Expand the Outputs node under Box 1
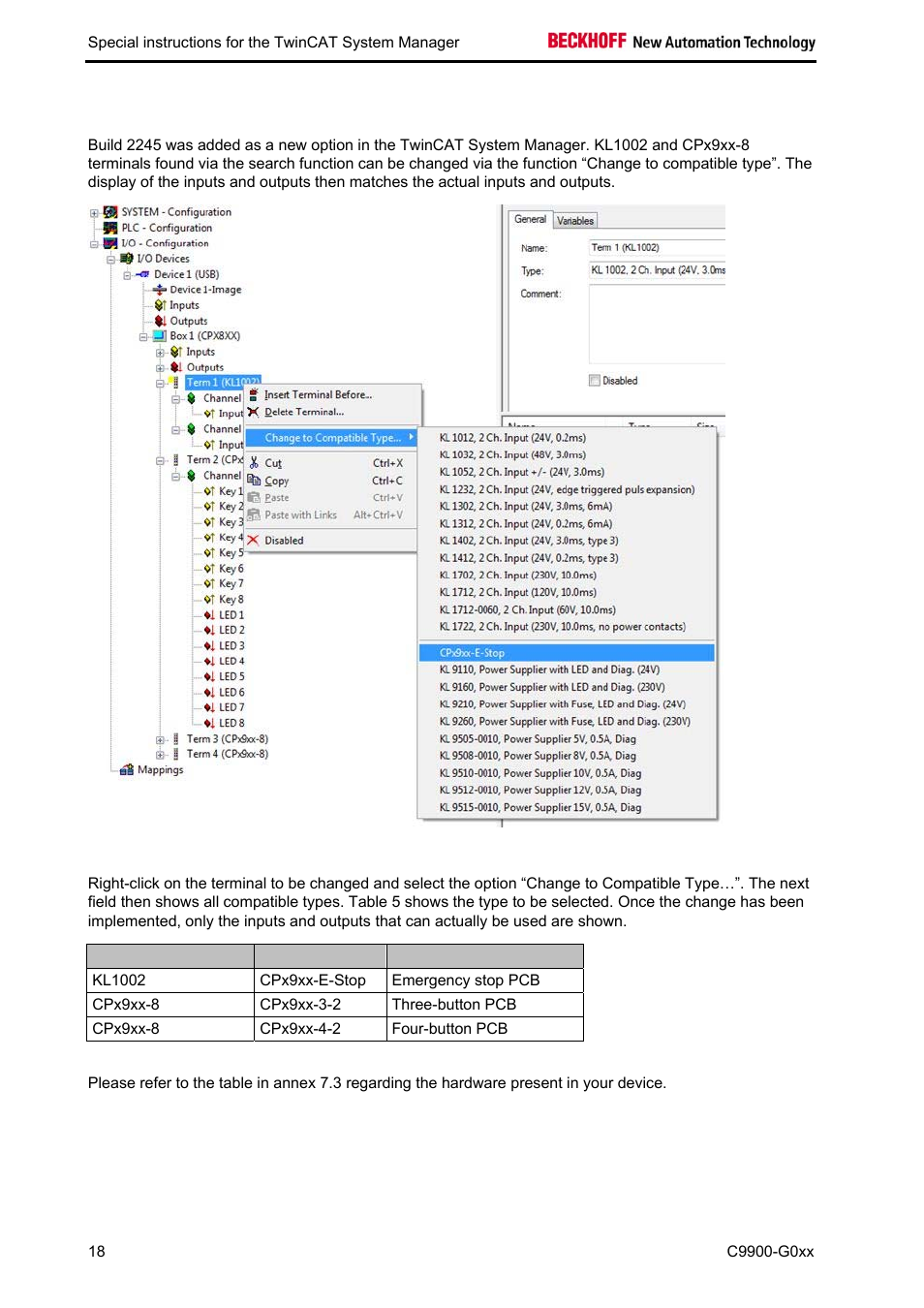 click(x=160, y=367)
